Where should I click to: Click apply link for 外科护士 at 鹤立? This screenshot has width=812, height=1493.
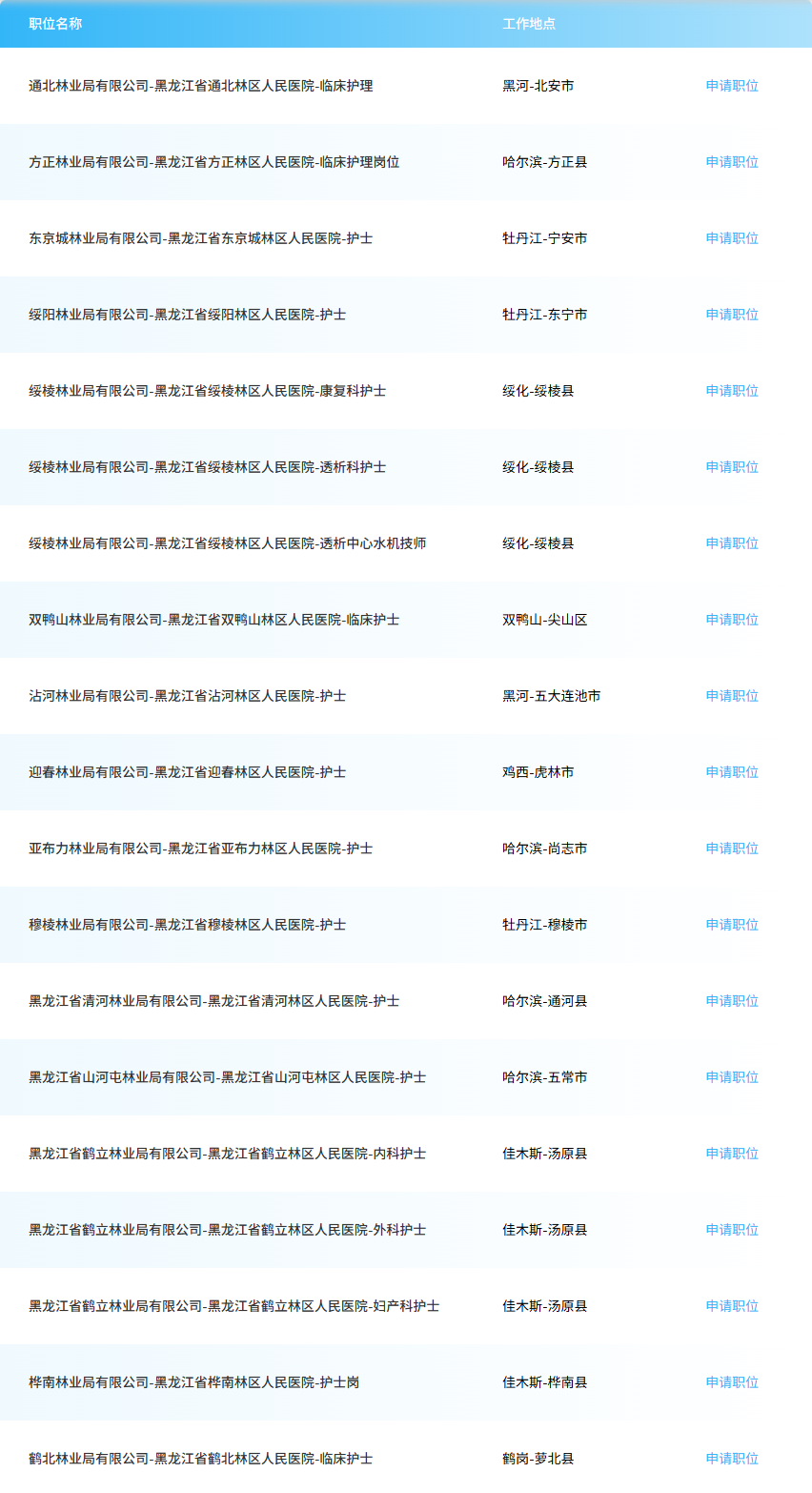[731, 1229]
